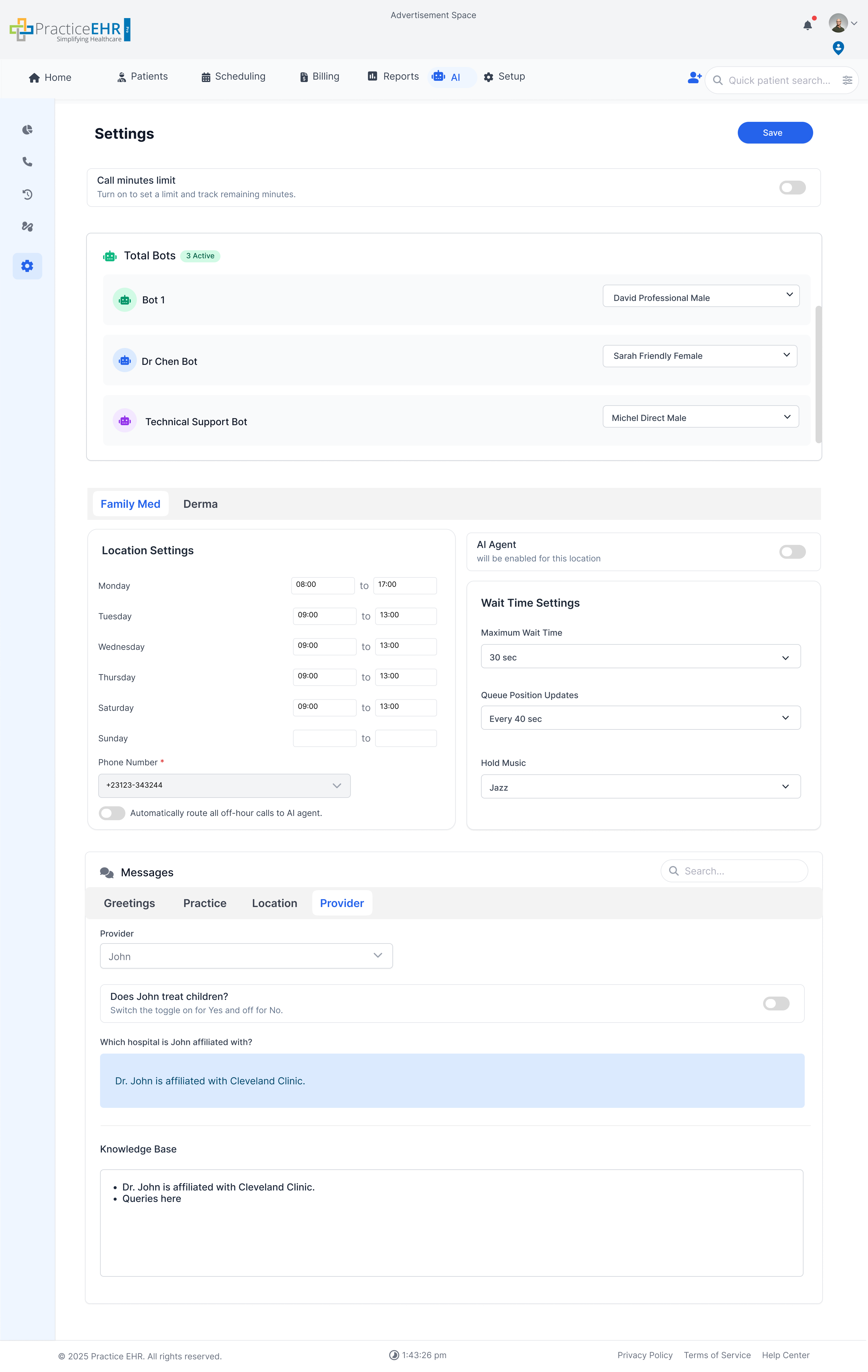
Task: Switch to the Derma tab
Action: [x=200, y=504]
